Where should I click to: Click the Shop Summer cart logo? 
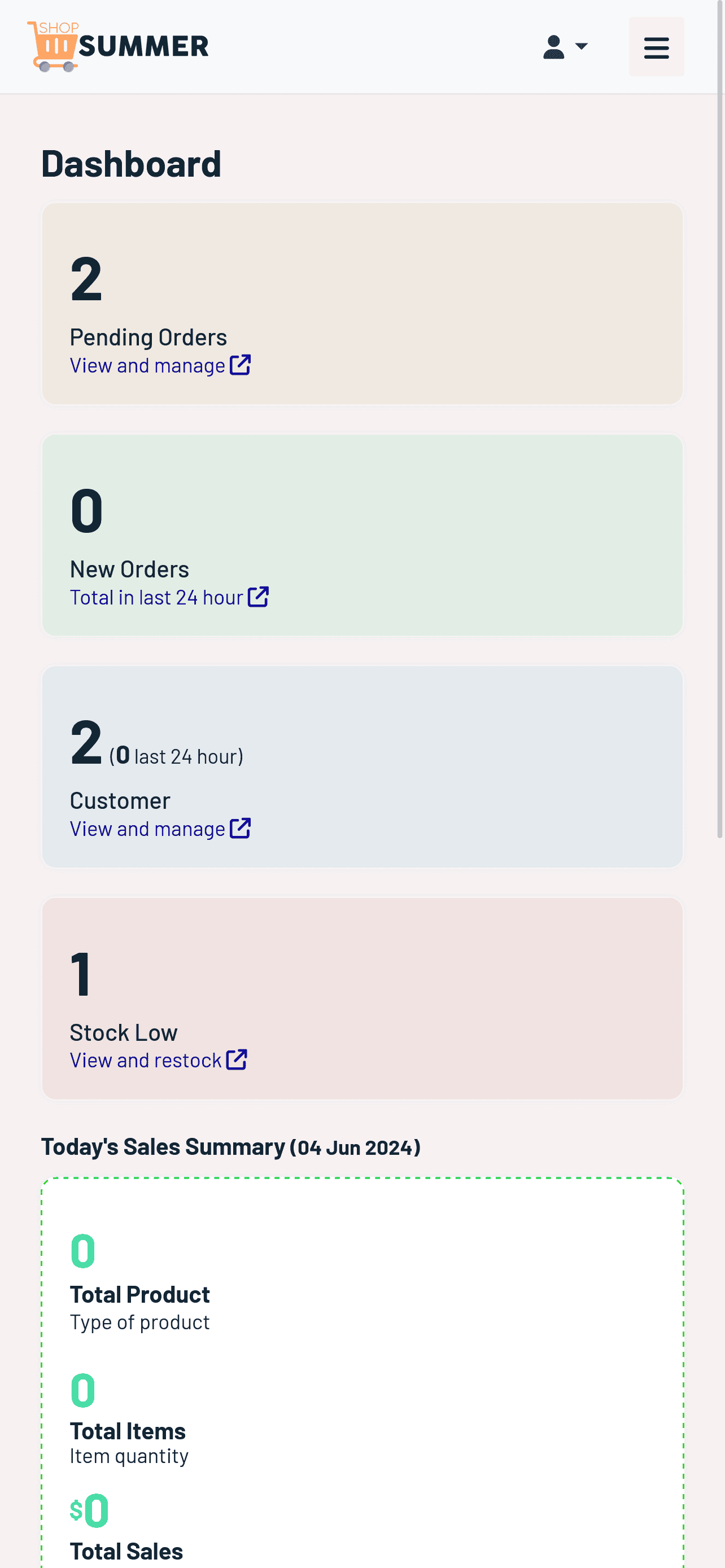[53, 47]
